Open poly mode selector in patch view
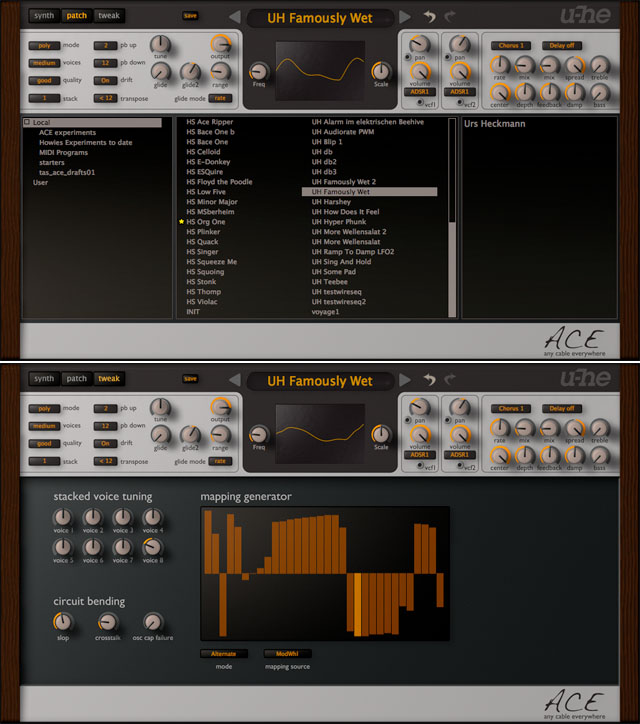The height and width of the screenshot is (724, 640). click(x=44, y=45)
